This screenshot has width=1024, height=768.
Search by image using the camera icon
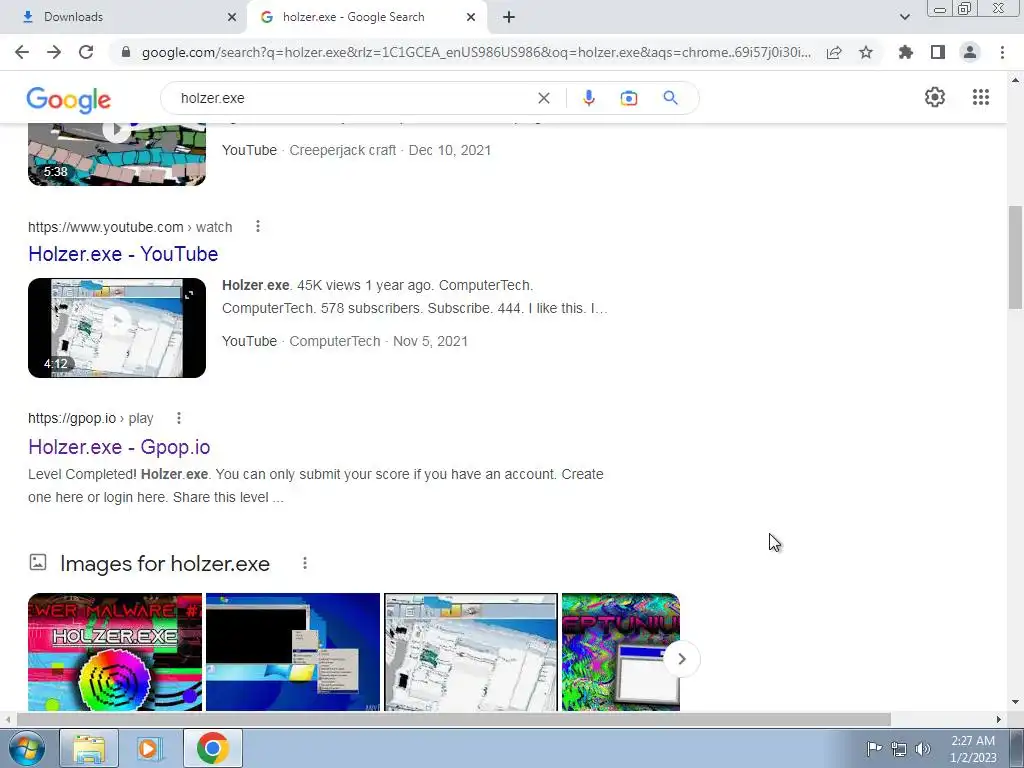click(628, 98)
